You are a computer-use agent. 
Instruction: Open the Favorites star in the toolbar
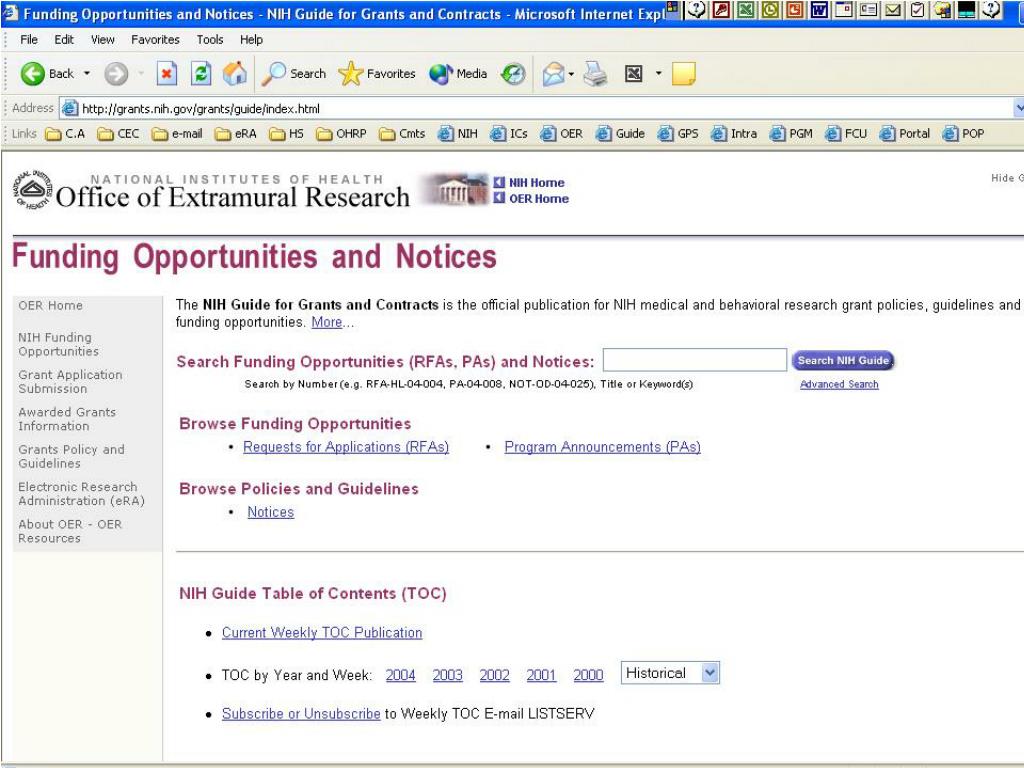pos(377,74)
